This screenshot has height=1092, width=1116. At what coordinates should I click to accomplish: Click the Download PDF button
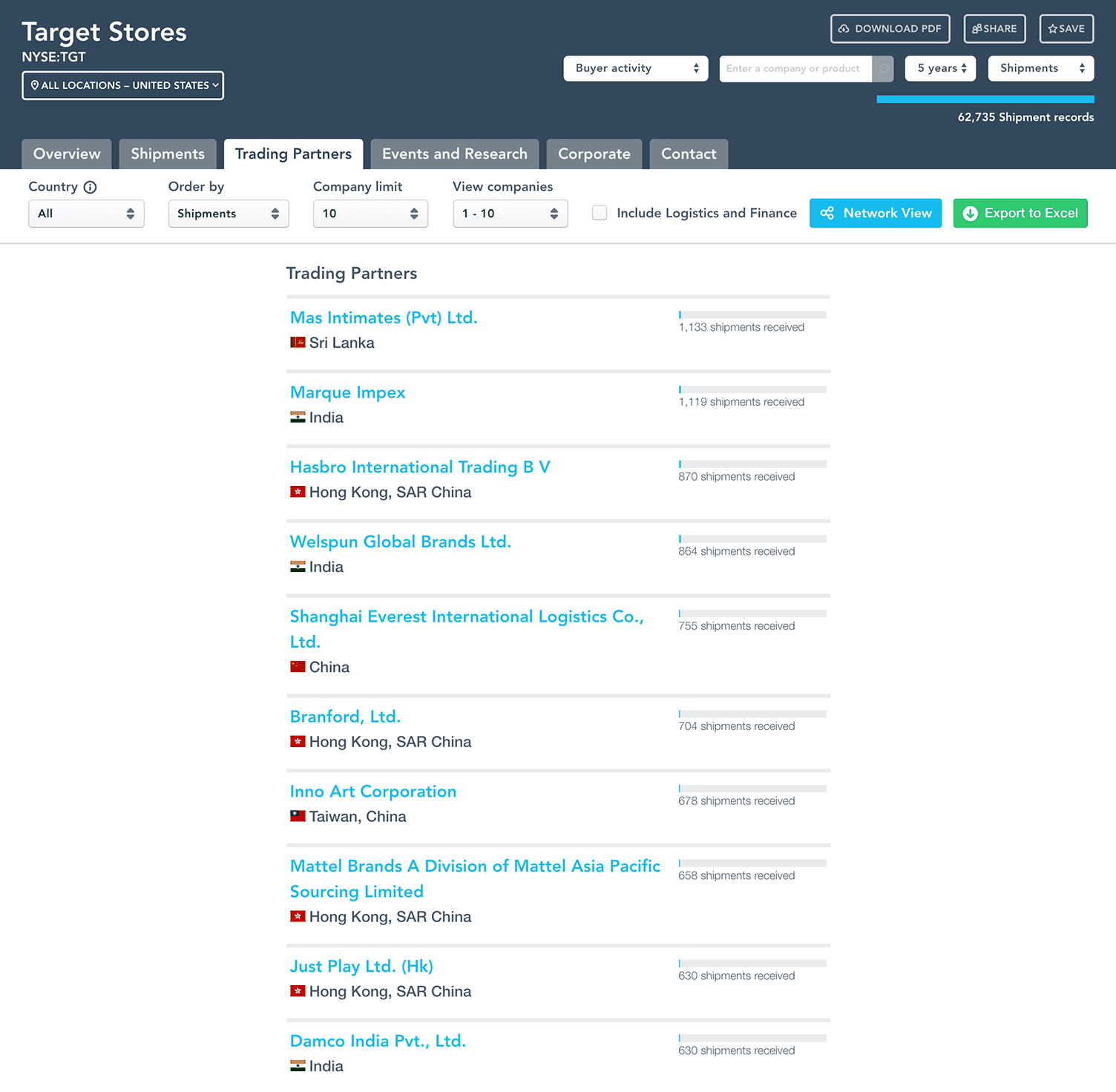click(890, 29)
